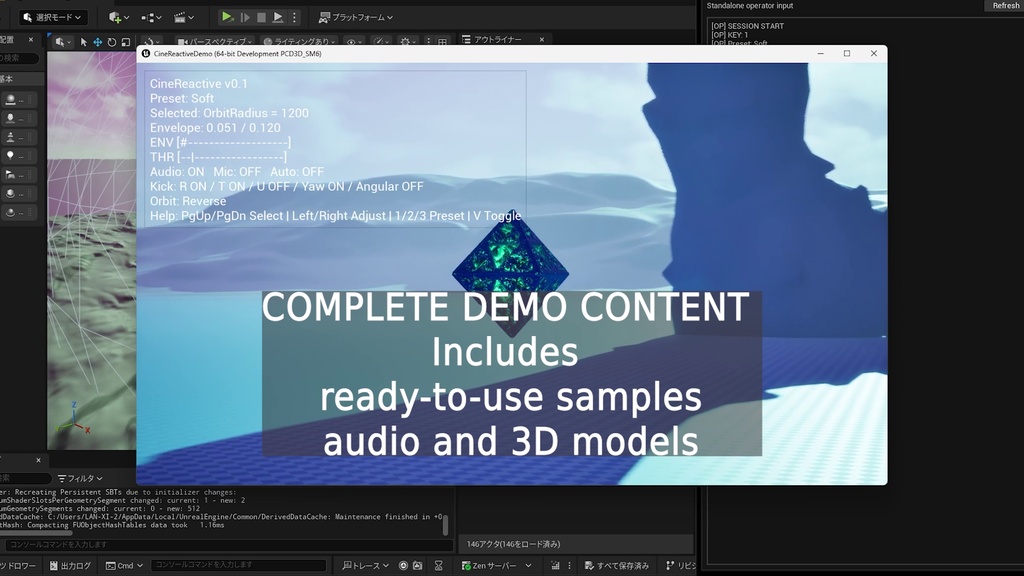This screenshot has height=576, width=1024.
Task: Minimize the CineReactiveDemo window
Action: point(820,54)
